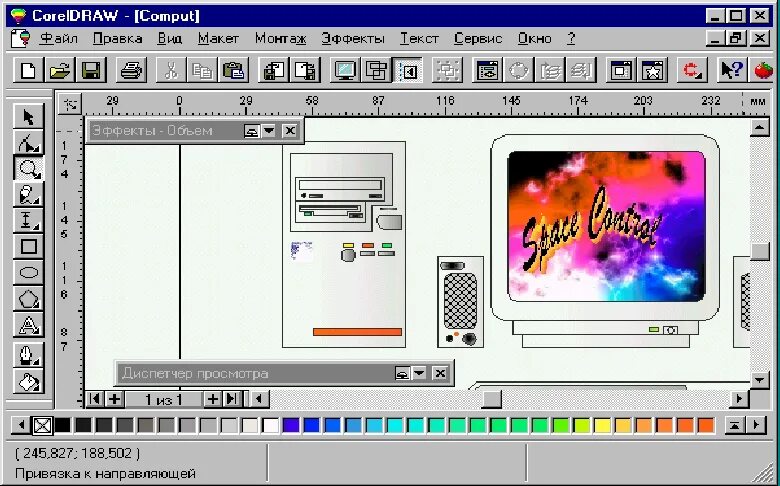Paste from clipboard icon

[x=233, y=70]
